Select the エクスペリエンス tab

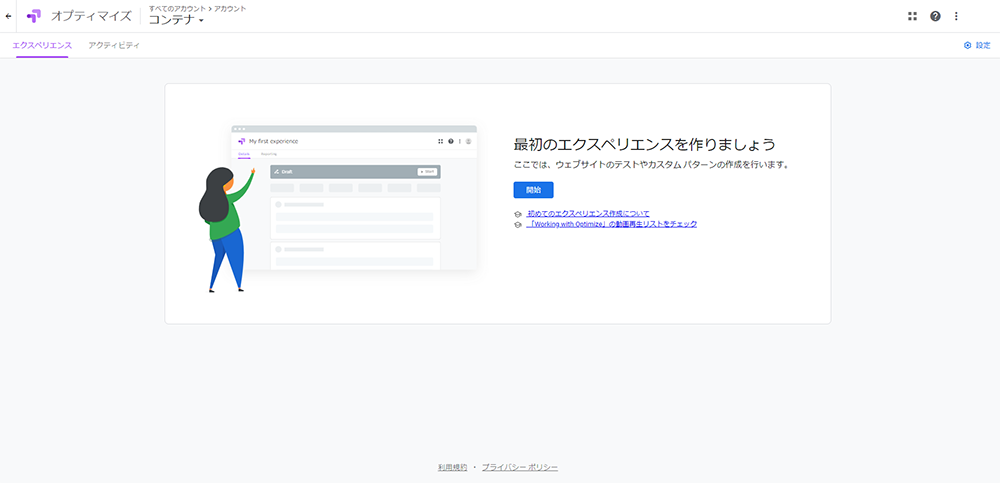pyautogui.click(x=42, y=45)
